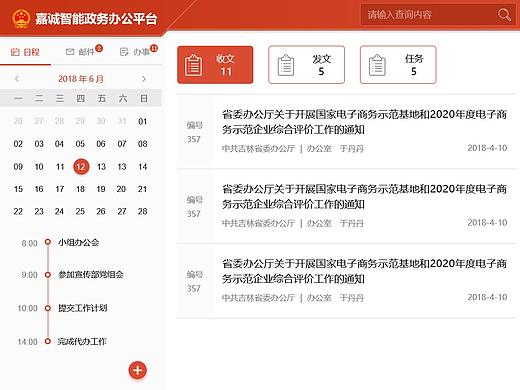Screen dimensions: 520x390
Task: Select date 22 in calendar
Action: click(x=18, y=212)
